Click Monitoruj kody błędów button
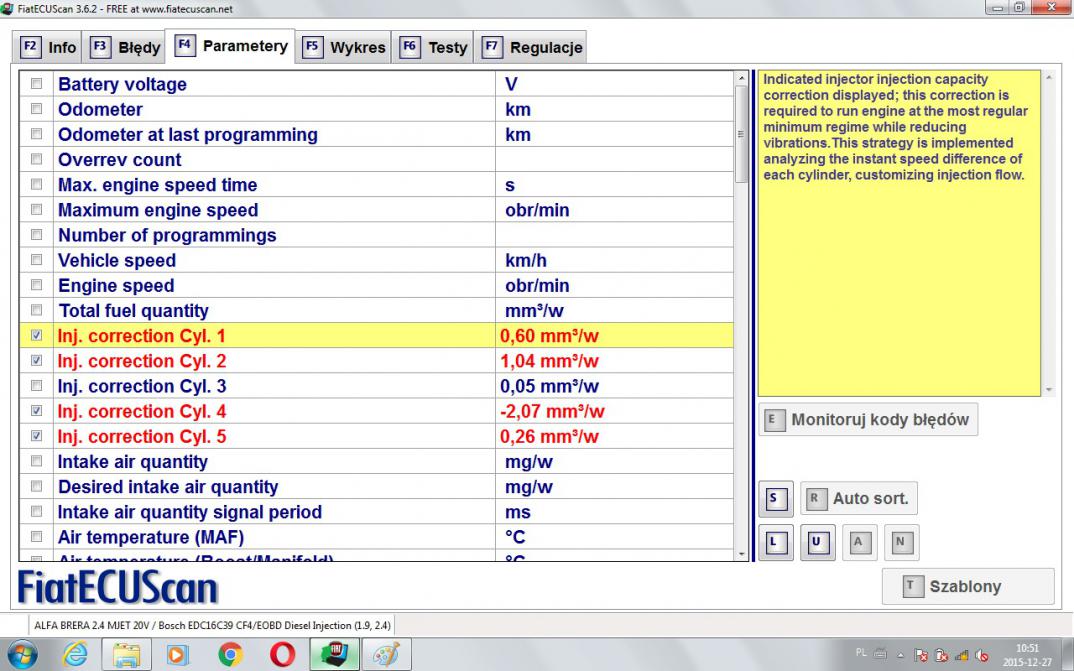 (868, 420)
